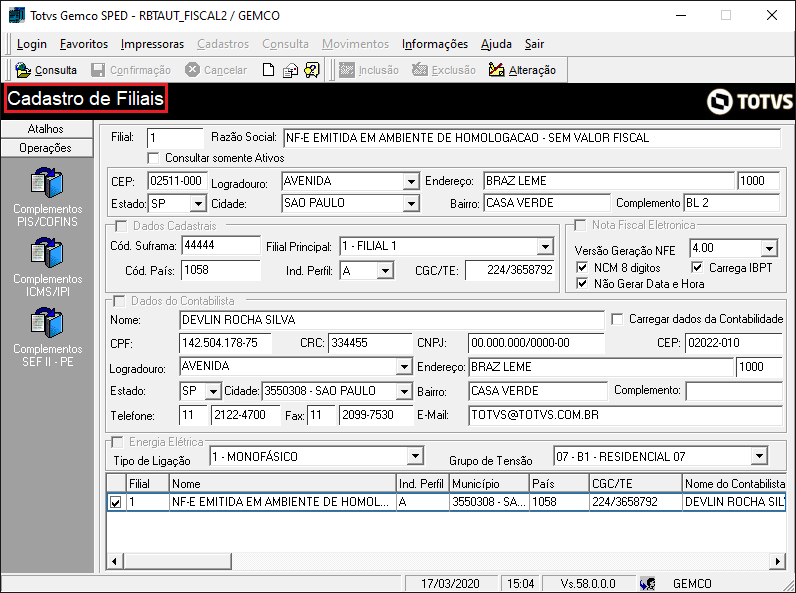
Task: Click the grid scroll left arrow
Action: pos(114,561)
